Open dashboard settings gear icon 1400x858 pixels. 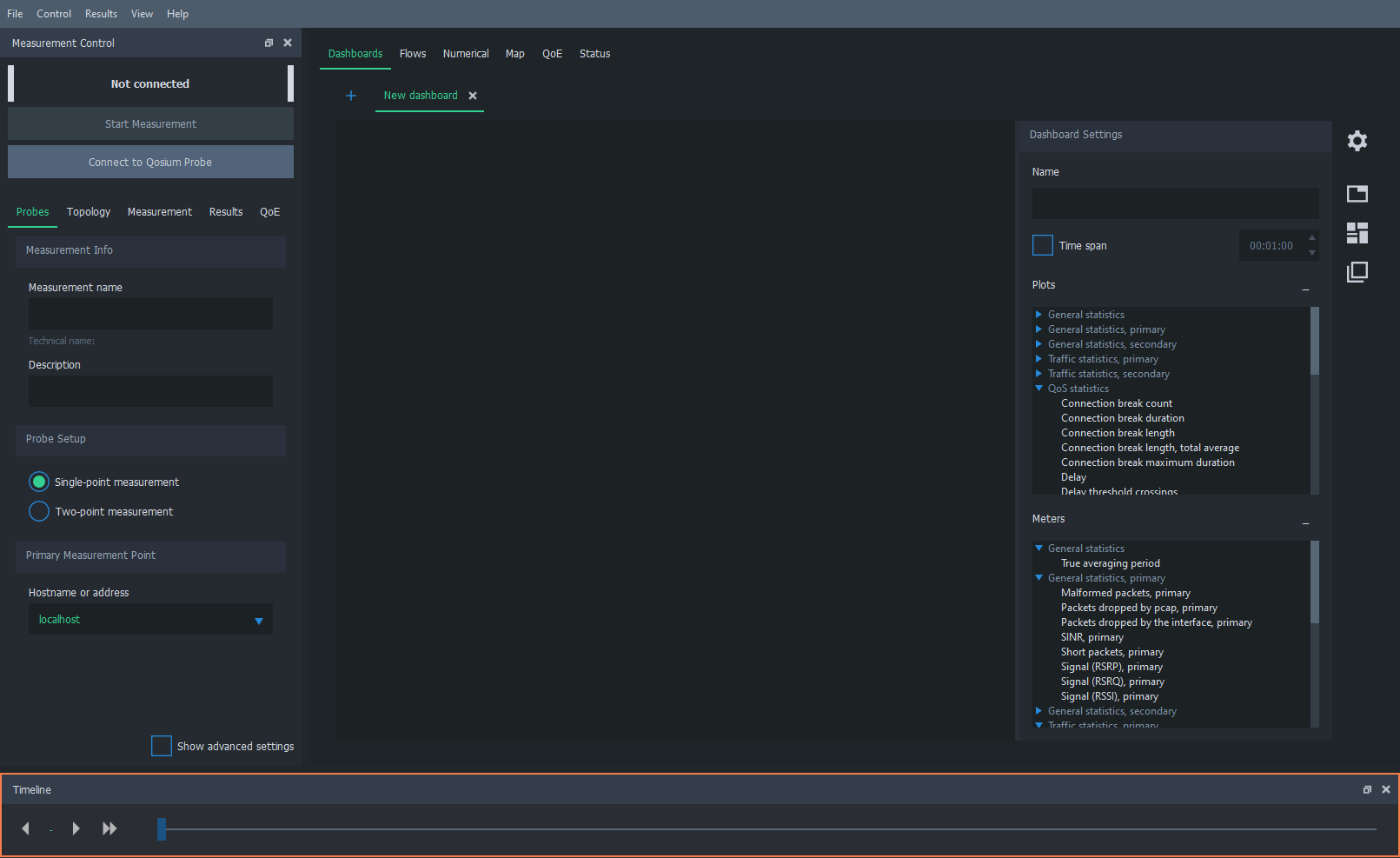coord(1357,141)
